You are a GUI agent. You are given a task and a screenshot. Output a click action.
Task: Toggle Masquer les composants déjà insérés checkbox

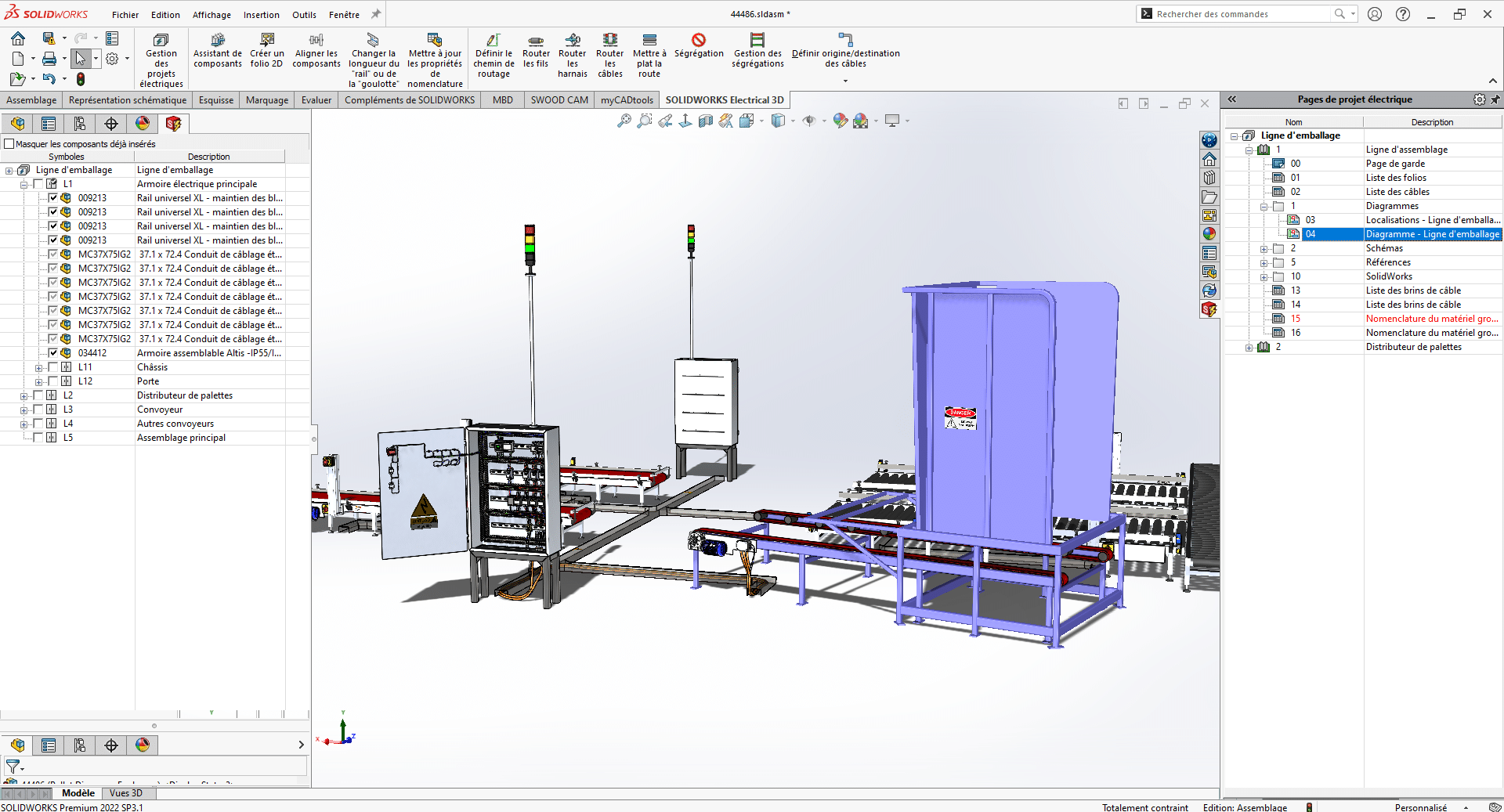(9, 144)
